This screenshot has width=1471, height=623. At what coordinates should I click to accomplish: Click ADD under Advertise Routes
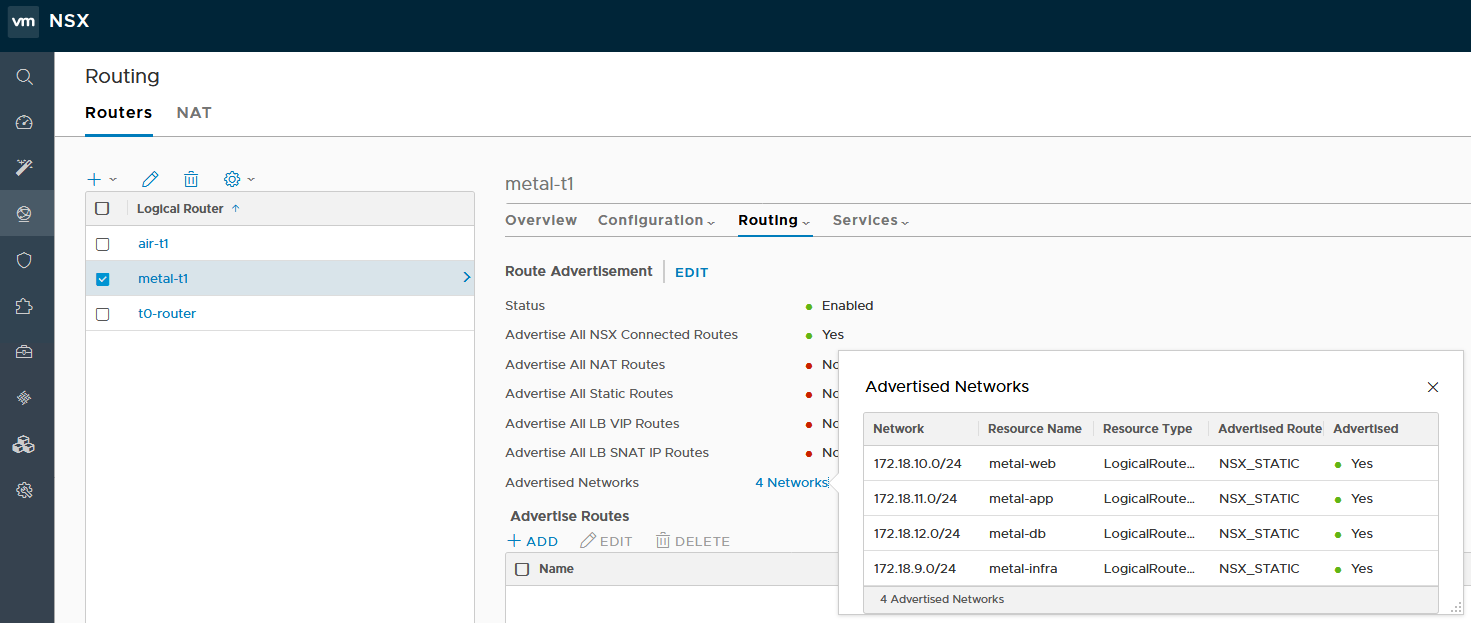533,541
